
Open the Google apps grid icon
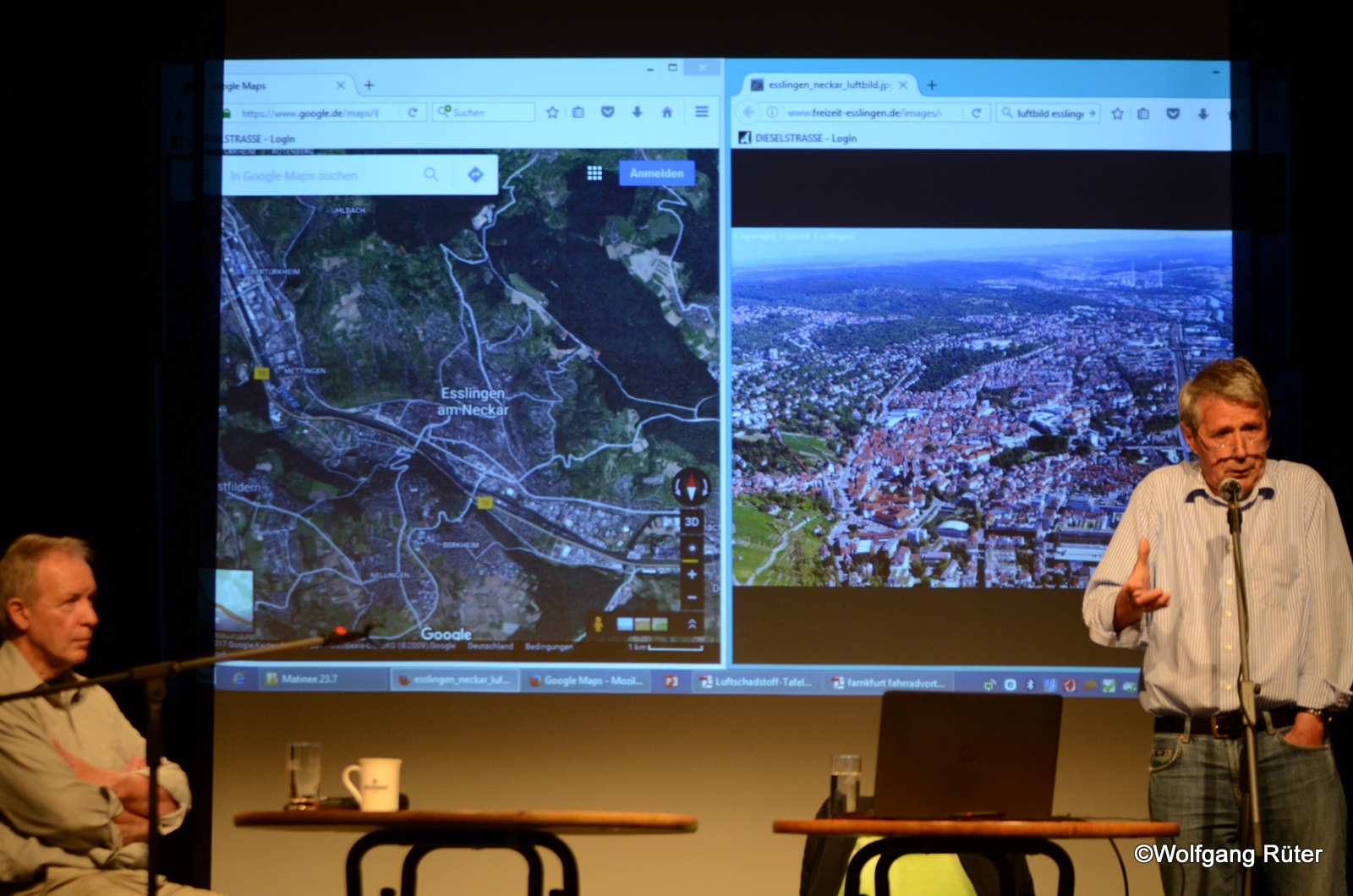pos(594,172)
